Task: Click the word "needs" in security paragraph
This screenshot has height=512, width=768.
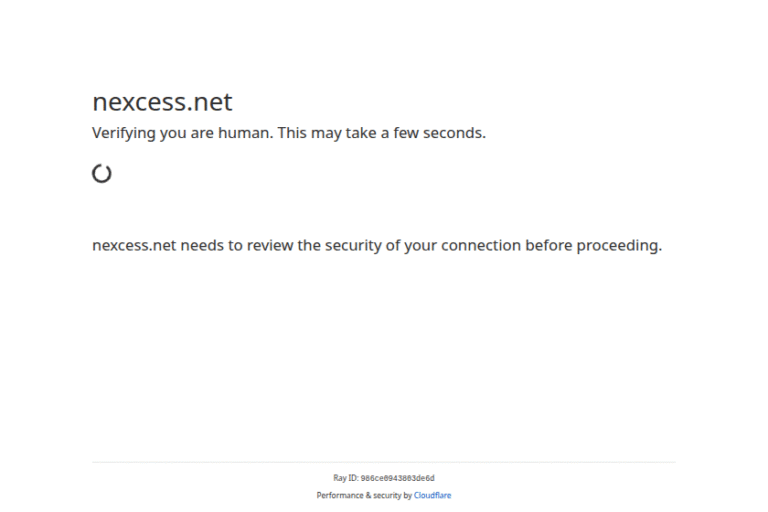Action: (201, 245)
